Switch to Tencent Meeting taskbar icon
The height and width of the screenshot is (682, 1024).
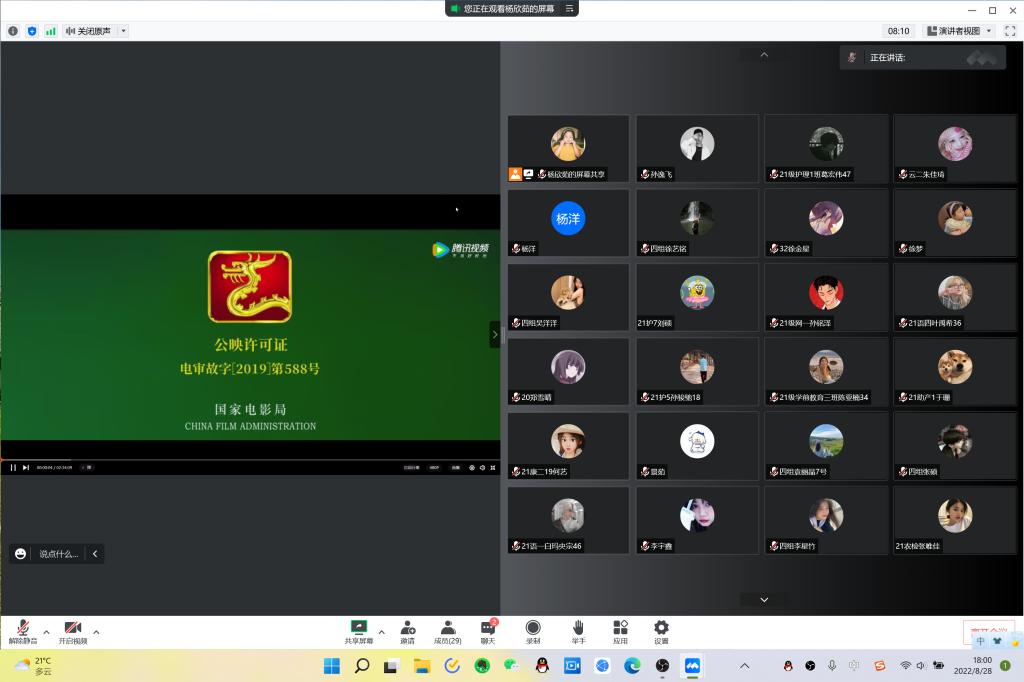pos(692,666)
